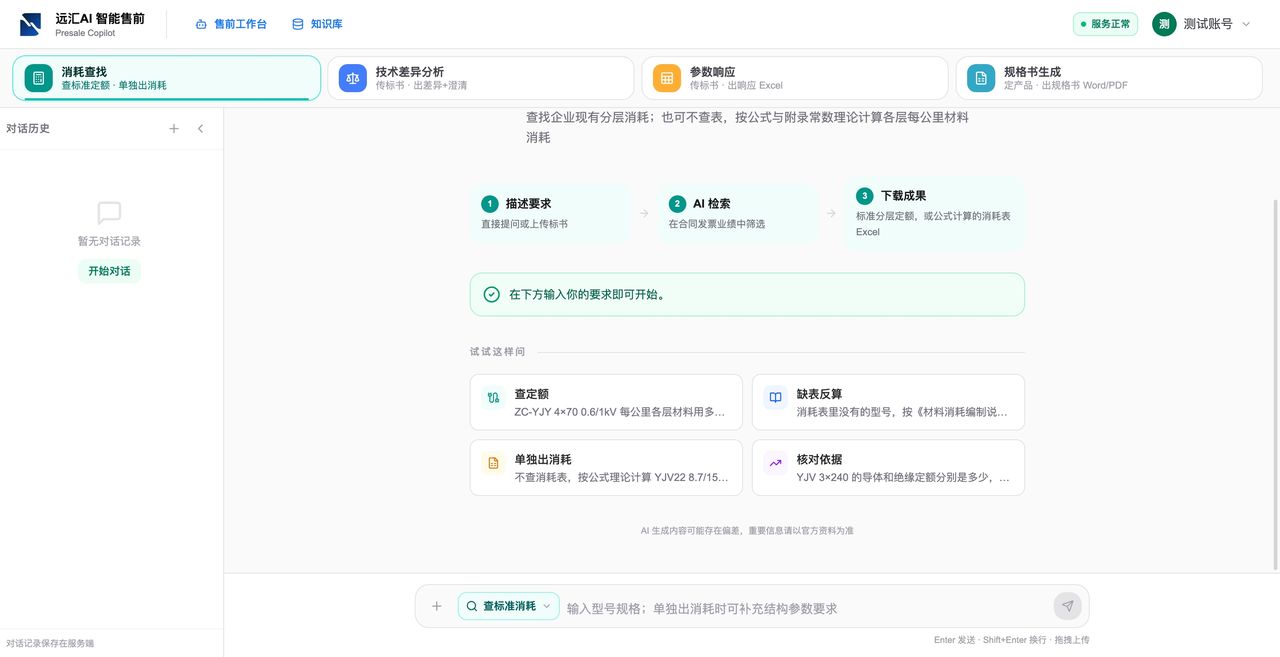Click the 缺表反算 book icon
The height and width of the screenshot is (657, 1280).
tap(775, 398)
